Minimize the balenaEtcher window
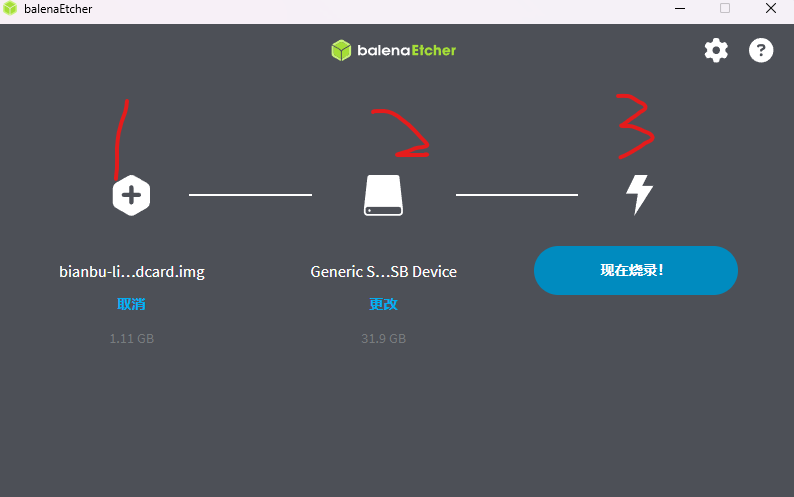794x497 pixels. click(680, 9)
